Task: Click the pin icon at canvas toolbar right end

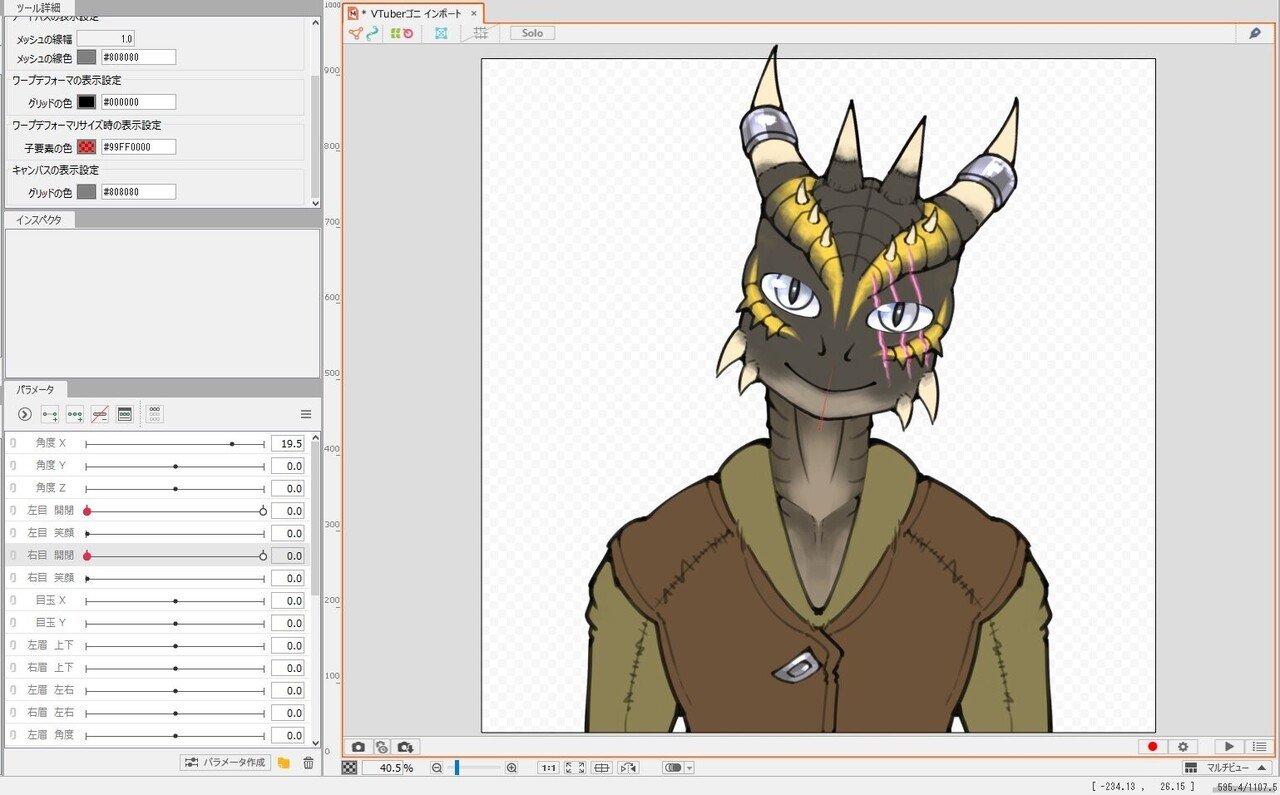Action: (1255, 33)
